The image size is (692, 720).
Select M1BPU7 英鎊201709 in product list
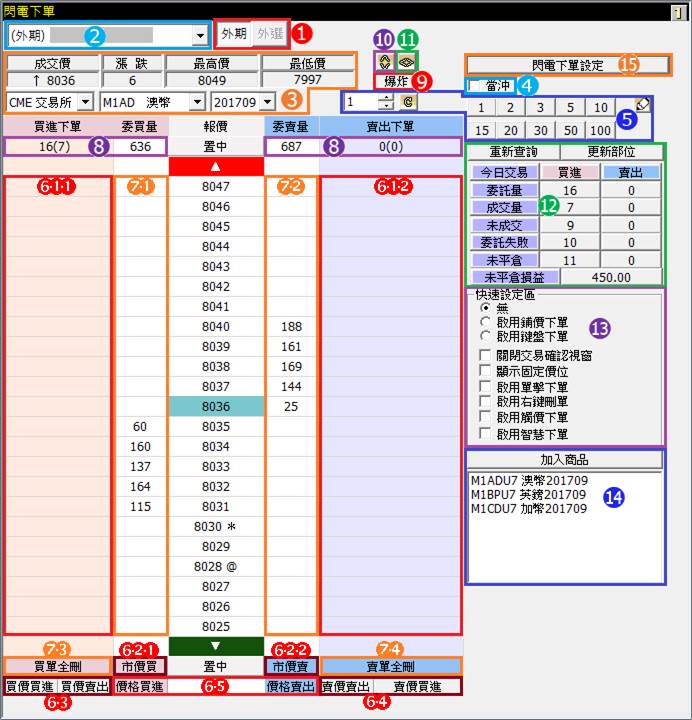click(529, 495)
